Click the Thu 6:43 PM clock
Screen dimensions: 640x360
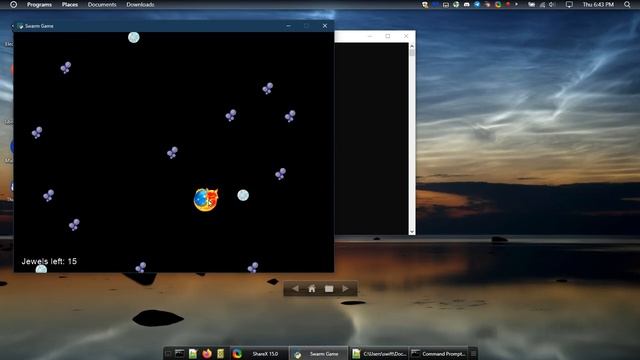tap(598, 4)
